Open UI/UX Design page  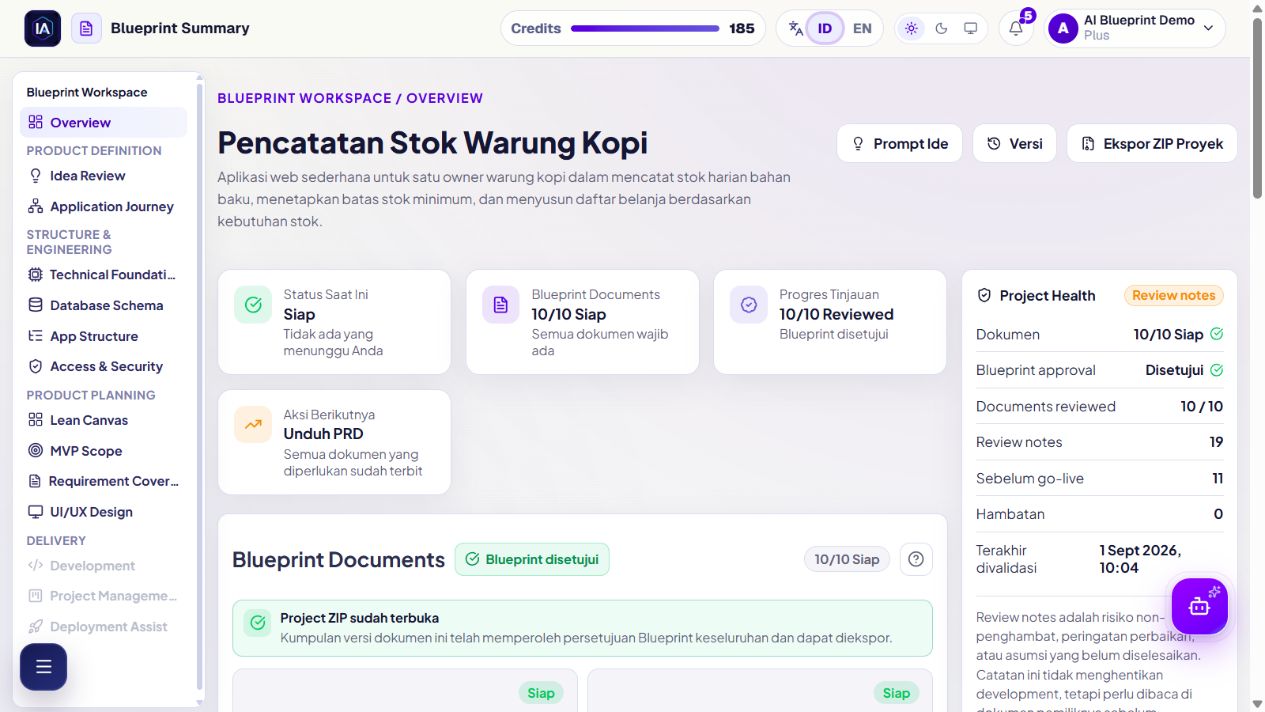[103, 511]
